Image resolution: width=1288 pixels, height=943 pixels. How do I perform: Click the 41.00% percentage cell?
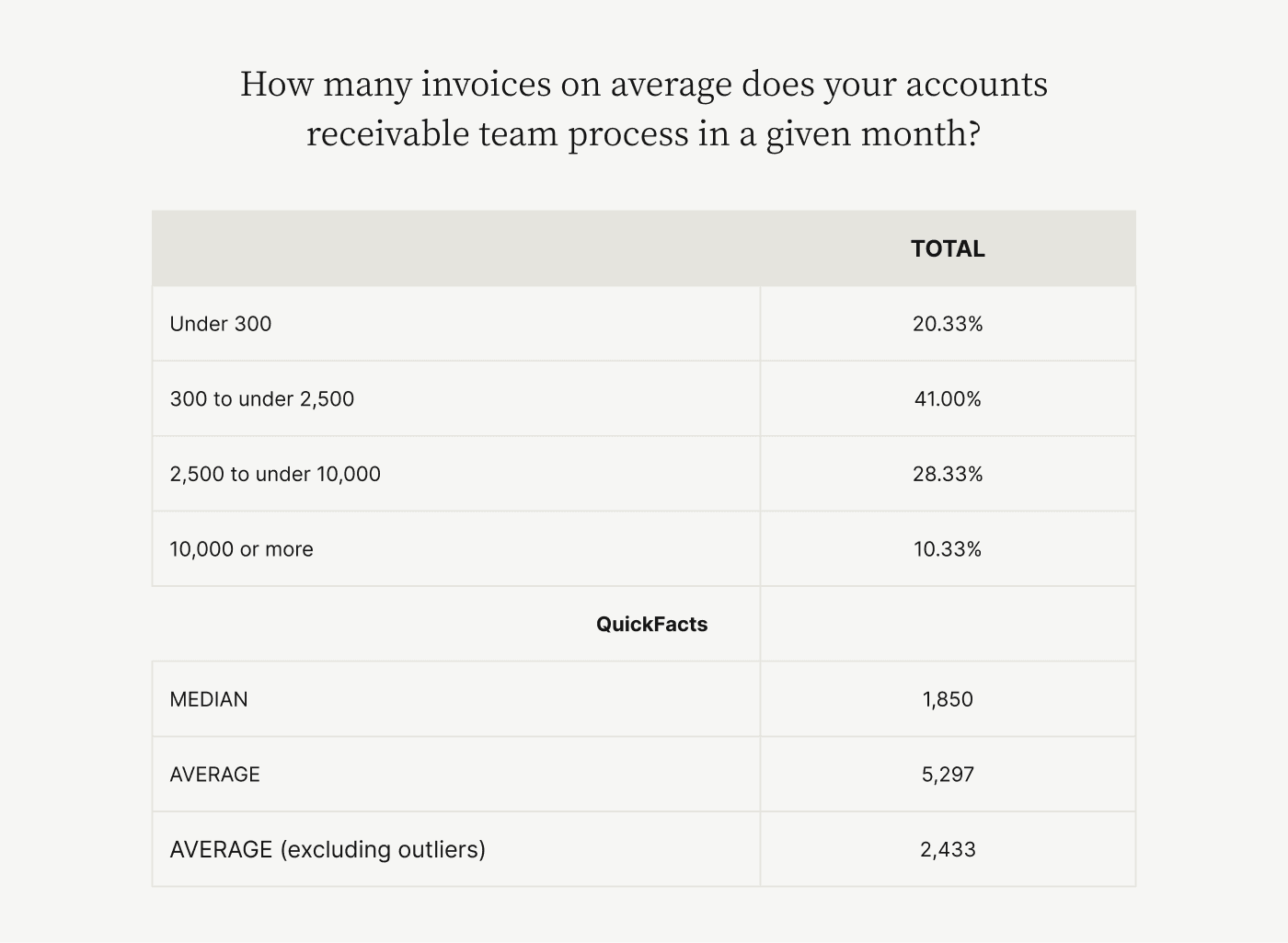tap(948, 399)
